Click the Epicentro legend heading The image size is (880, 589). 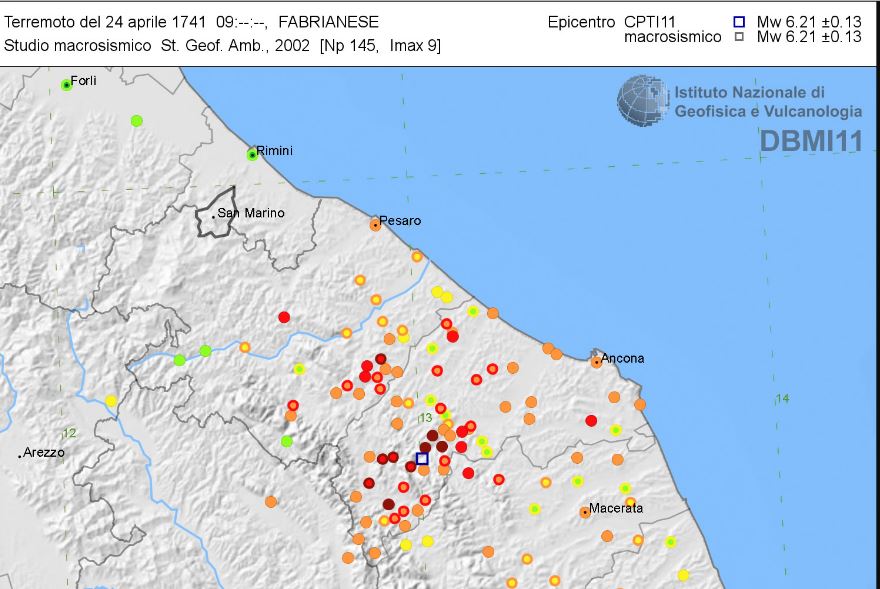coord(582,21)
